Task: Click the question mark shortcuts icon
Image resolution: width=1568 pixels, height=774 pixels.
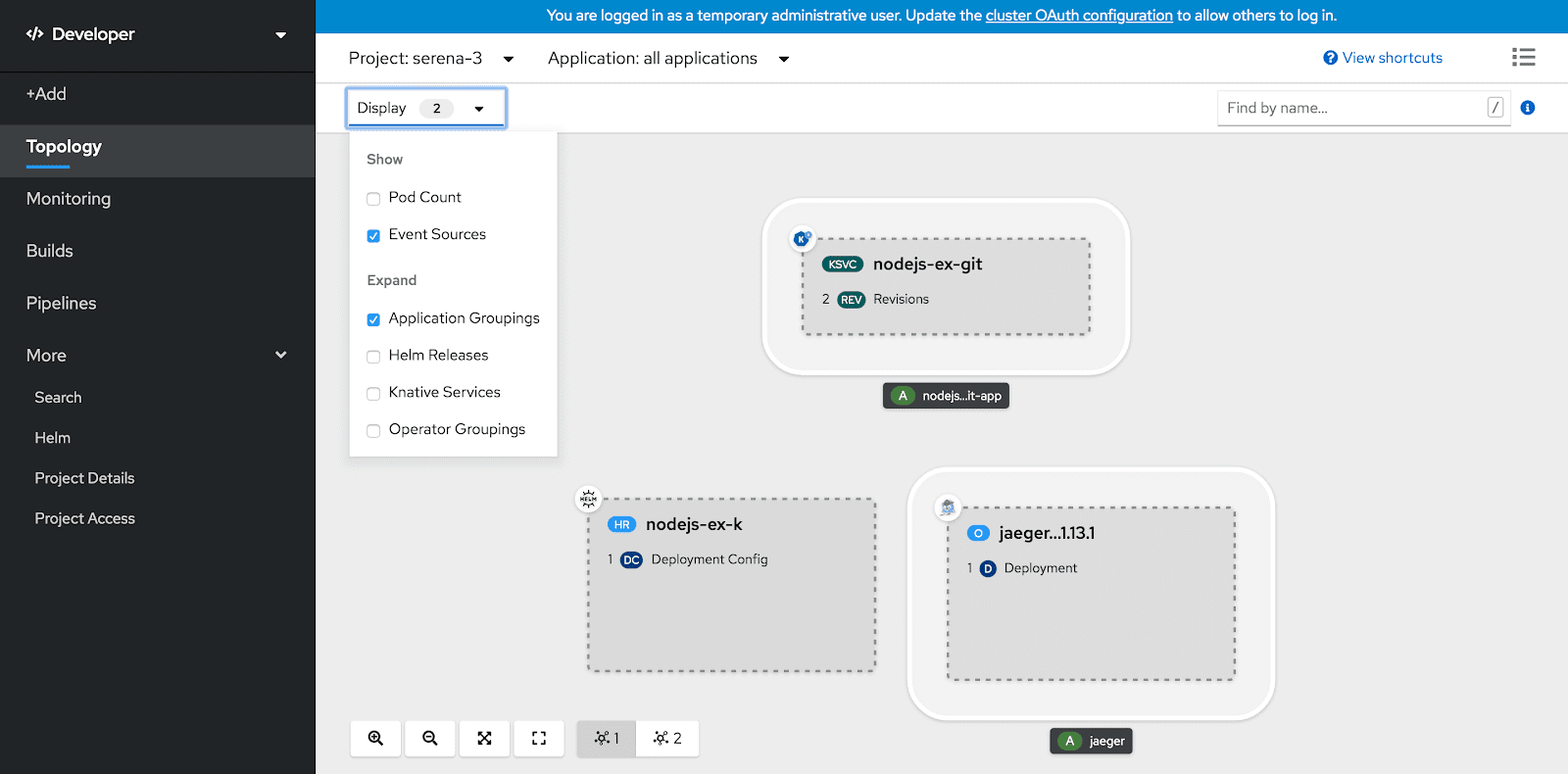Action: point(1330,58)
